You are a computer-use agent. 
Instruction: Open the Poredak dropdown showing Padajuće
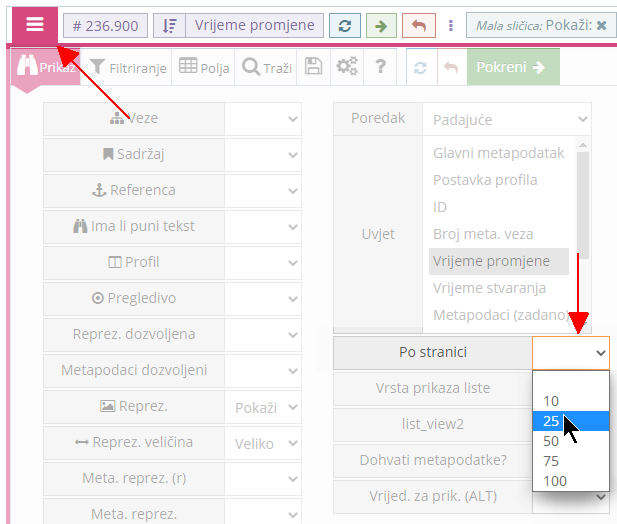pos(507,119)
